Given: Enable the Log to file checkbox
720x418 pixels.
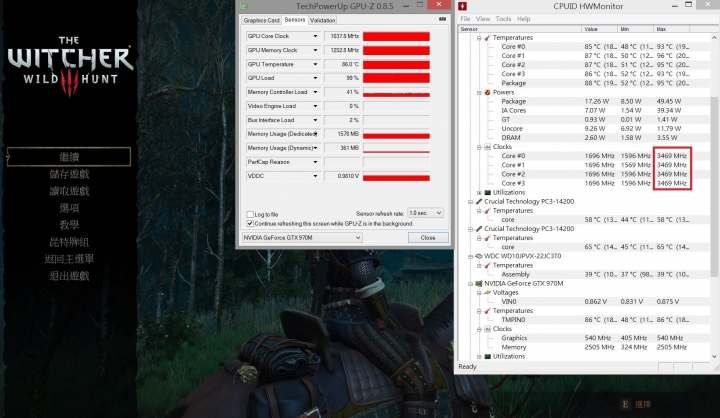Looking at the screenshot, I should click(x=250, y=215).
